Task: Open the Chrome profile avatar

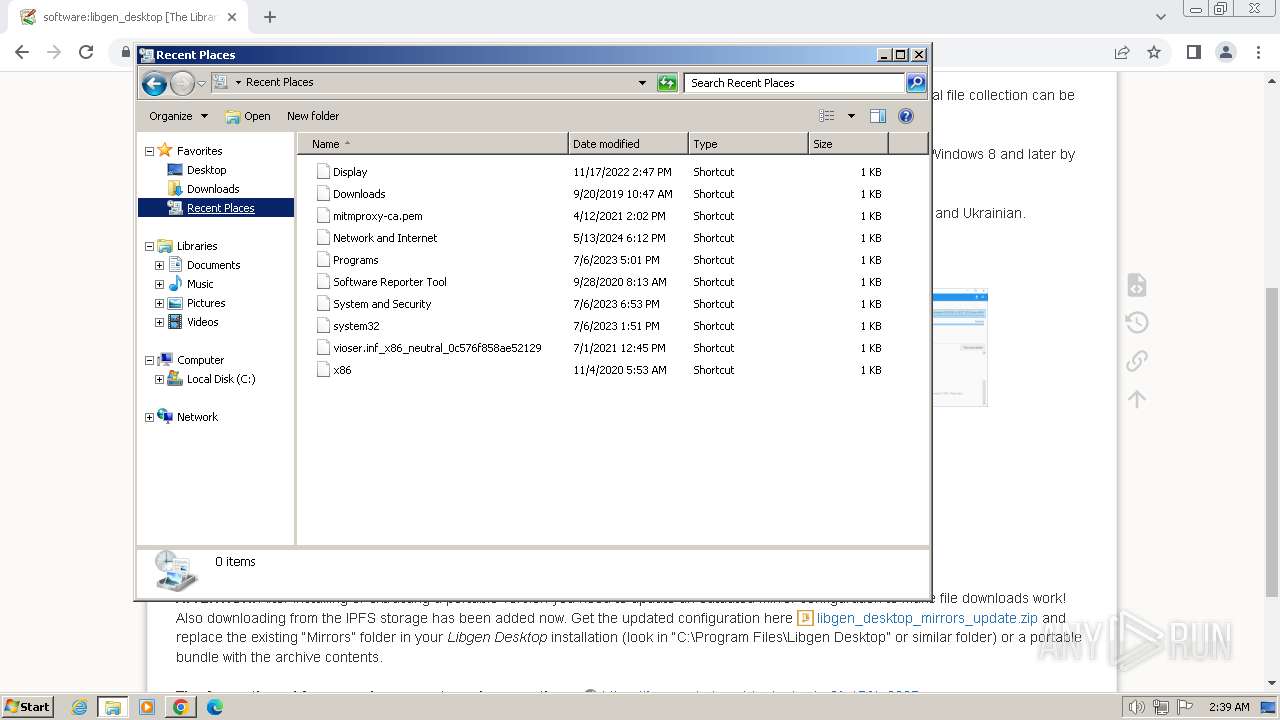Action: [1226, 52]
